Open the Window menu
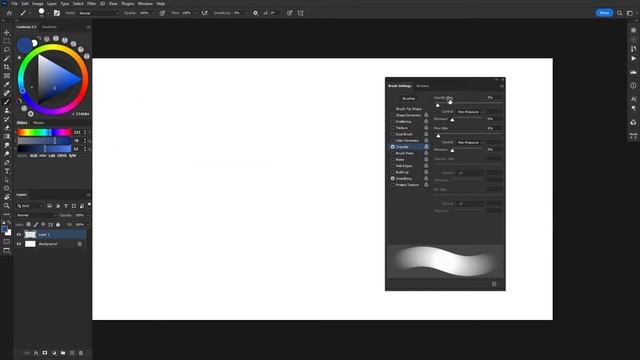 tap(145, 4)
